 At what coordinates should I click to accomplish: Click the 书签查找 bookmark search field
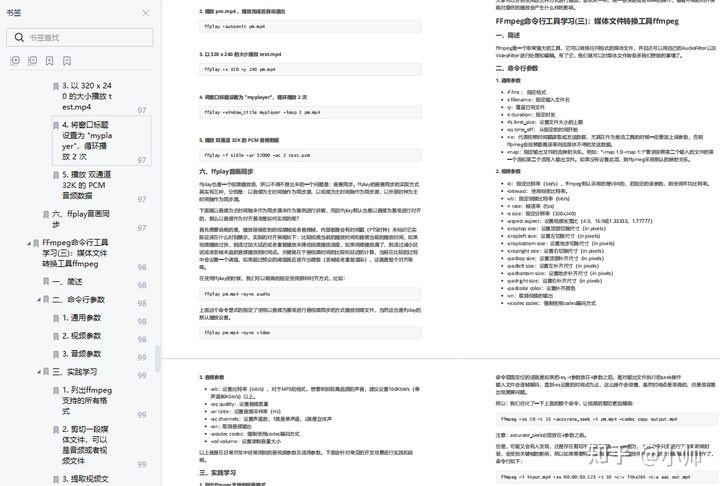[x=80, y=37]
